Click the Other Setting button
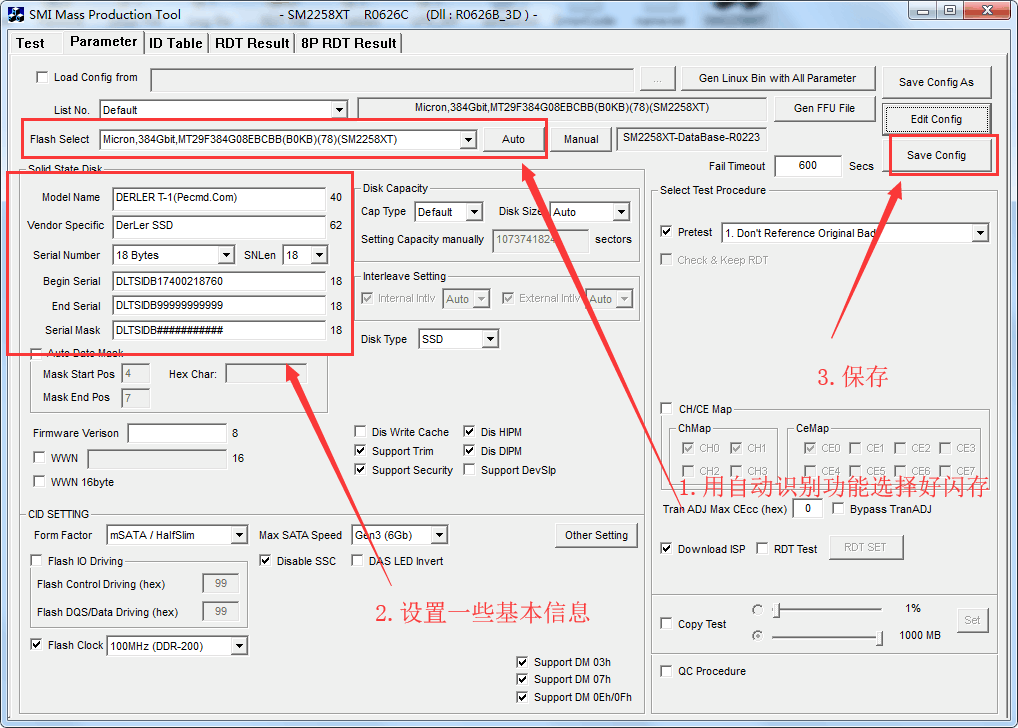Viewport: 1018px width, 728px height. click(596, 535)
